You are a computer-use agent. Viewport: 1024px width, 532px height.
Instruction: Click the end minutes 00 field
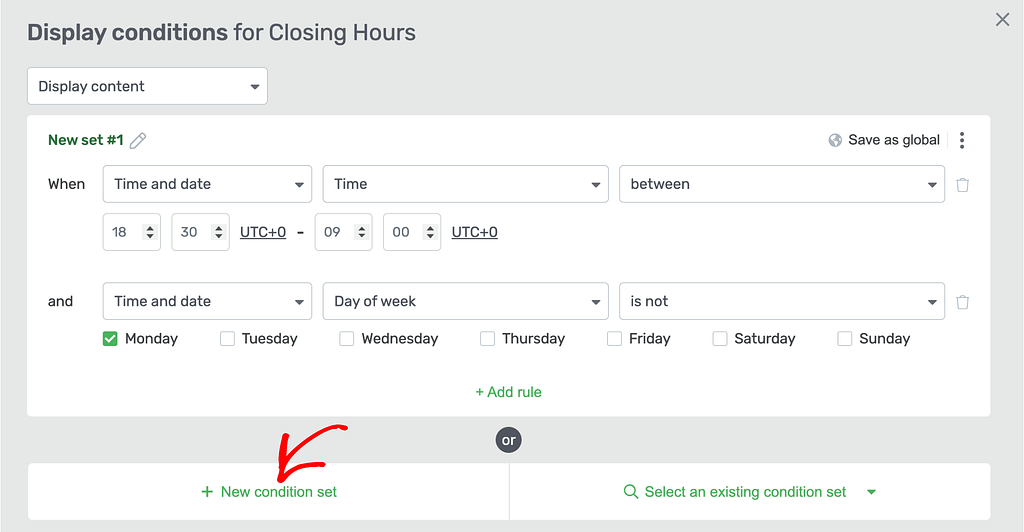point(411,232)
